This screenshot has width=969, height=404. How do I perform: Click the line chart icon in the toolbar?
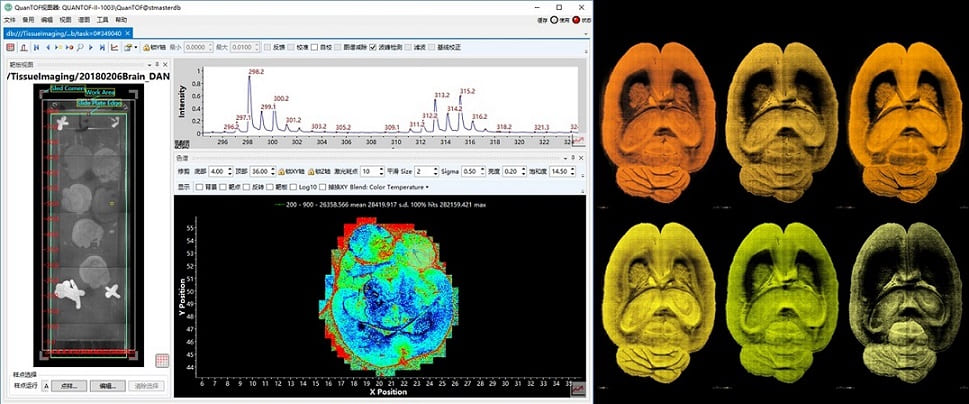pyautogui.click(x=114, y=48)
